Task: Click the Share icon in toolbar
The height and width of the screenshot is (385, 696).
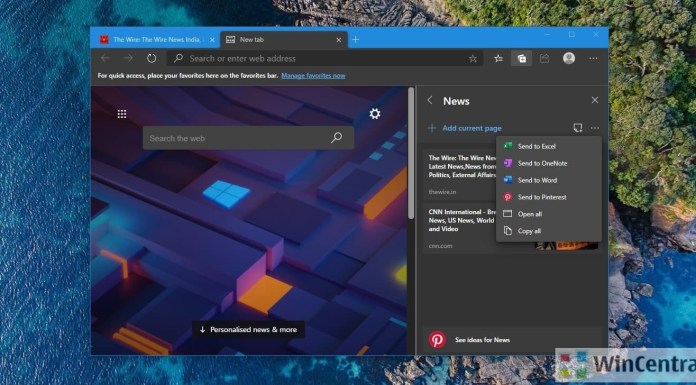Action: click(x=545, y=58)
